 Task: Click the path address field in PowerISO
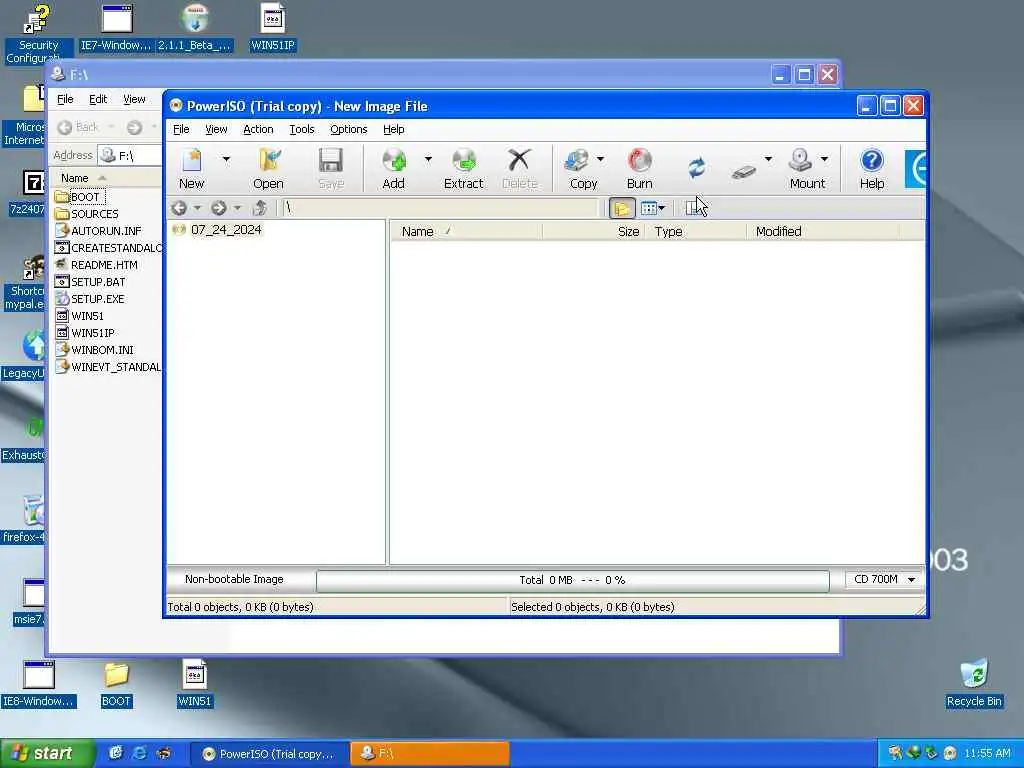coord(440,208)
